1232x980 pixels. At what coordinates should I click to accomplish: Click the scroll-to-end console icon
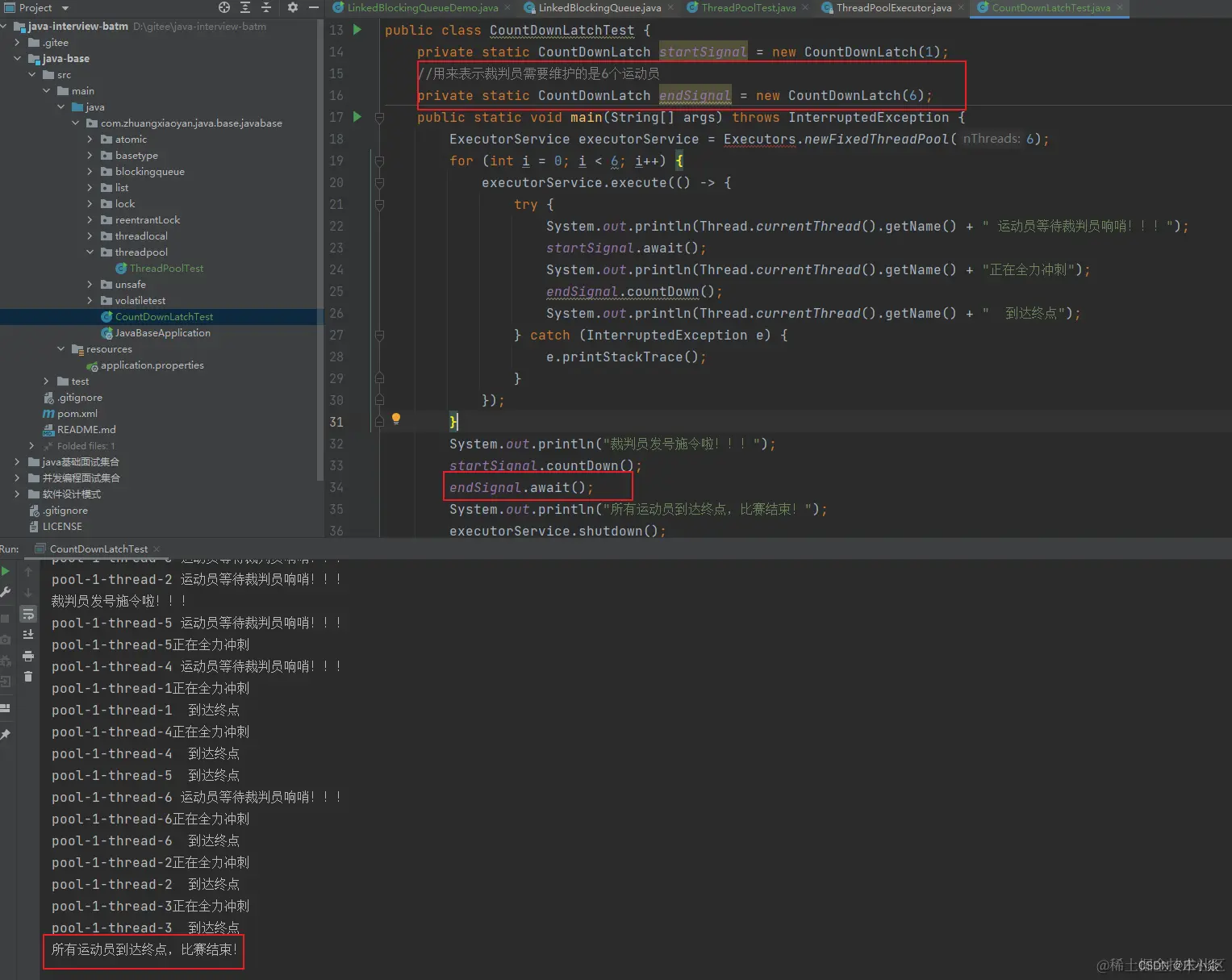28,635
